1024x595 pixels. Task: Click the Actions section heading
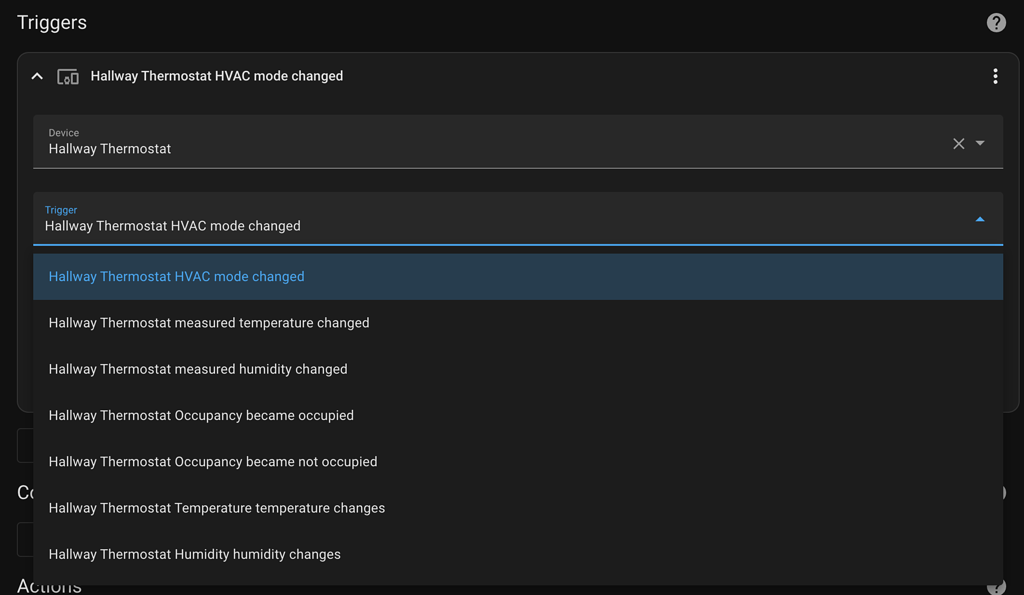coord(49,587)
